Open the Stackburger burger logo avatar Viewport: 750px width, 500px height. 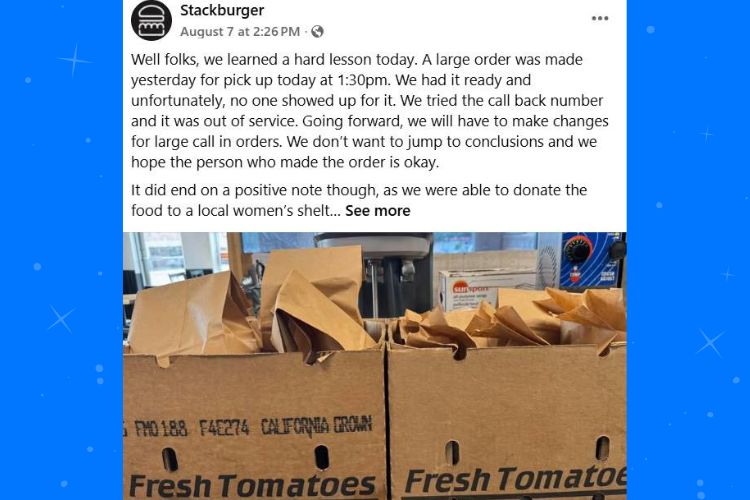tap(151, 20)
